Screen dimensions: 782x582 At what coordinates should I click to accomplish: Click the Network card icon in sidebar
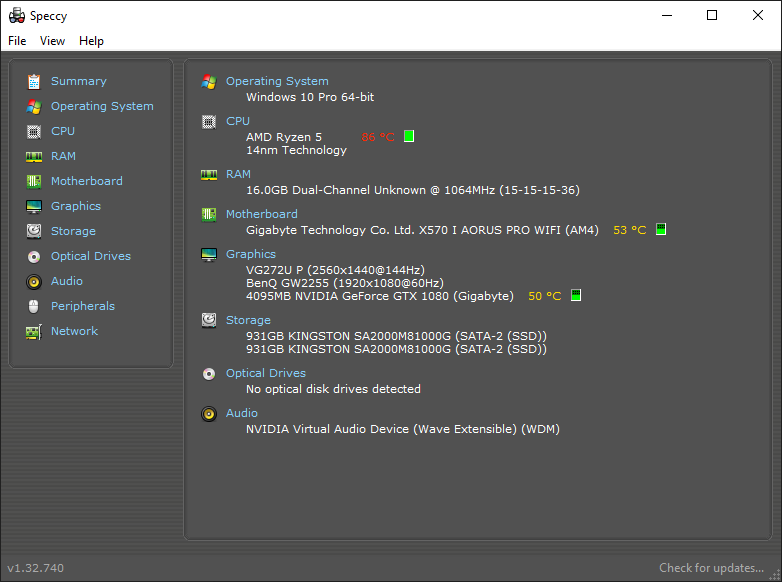[x=34, y=332]
